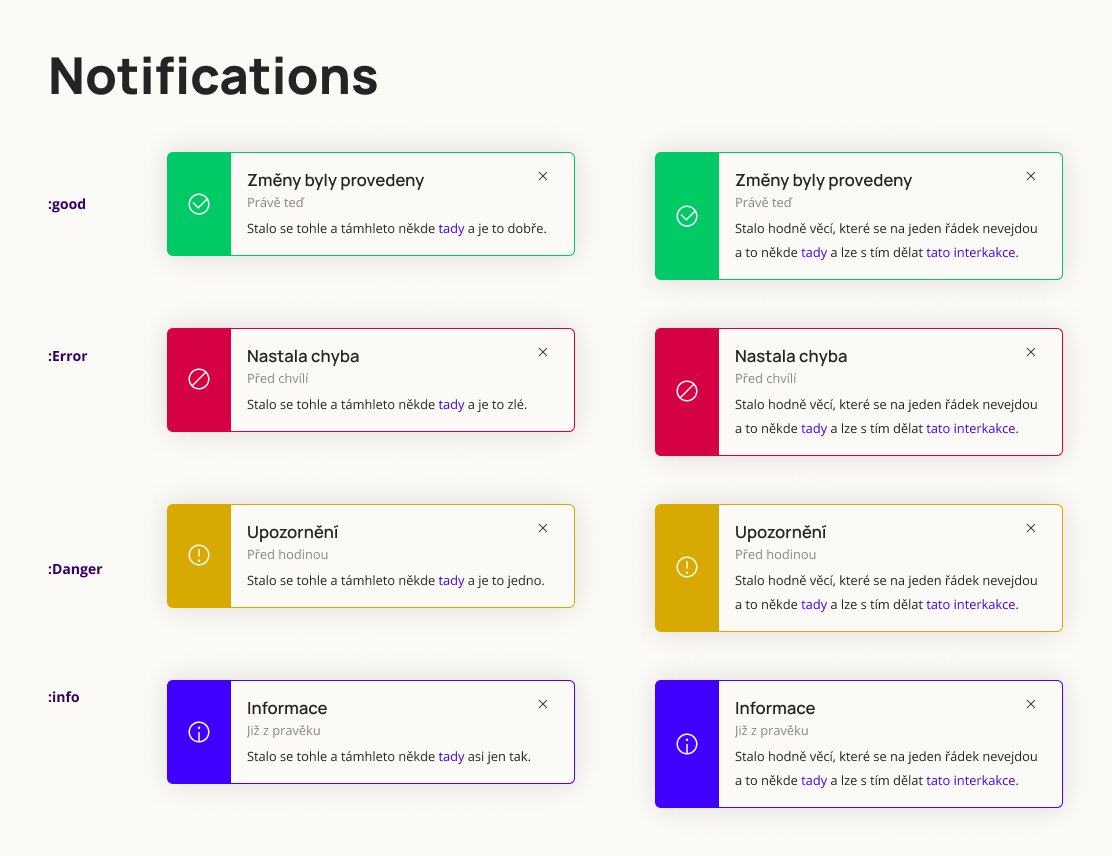Screen dimensions: 1112x856
Task: Close the two-line 'Upozornění' notification
Action: [1031, 528]
